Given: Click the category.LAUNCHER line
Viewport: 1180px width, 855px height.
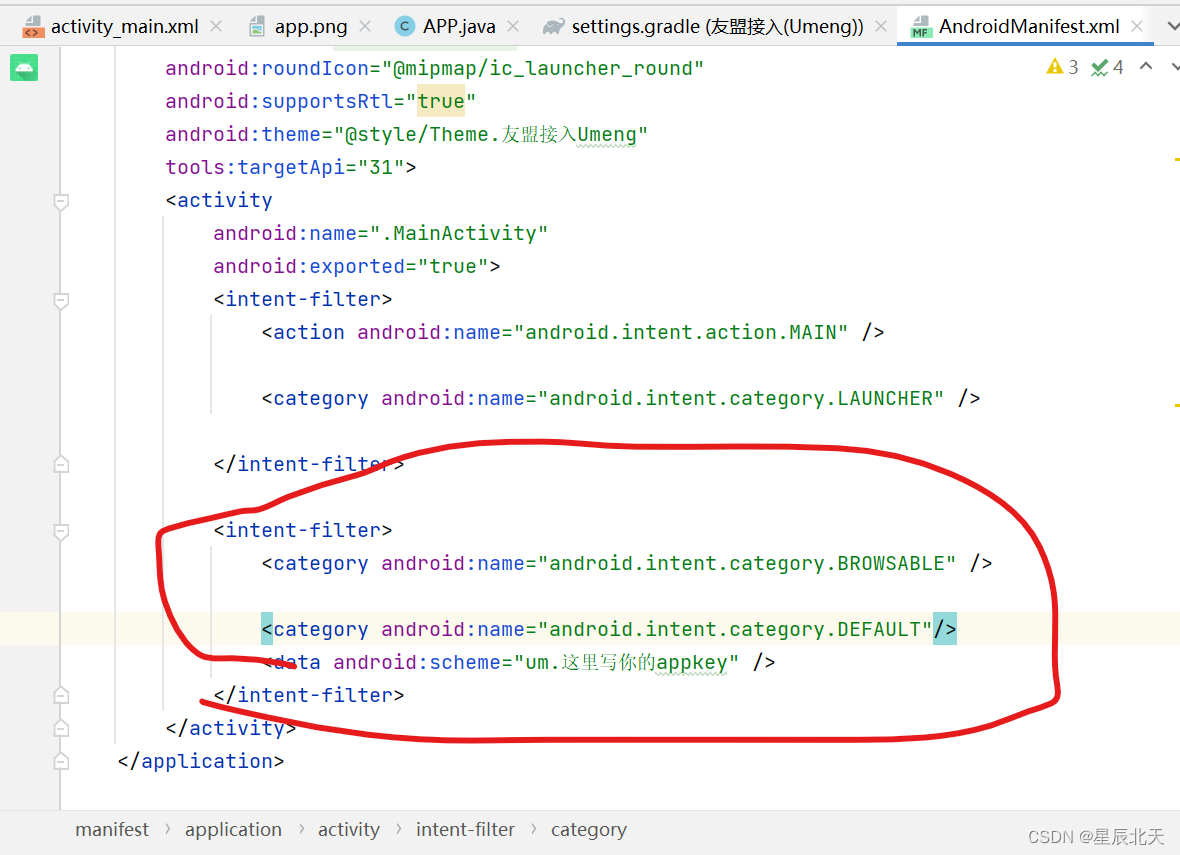Looking at the screenshot, I should (621, 398).
